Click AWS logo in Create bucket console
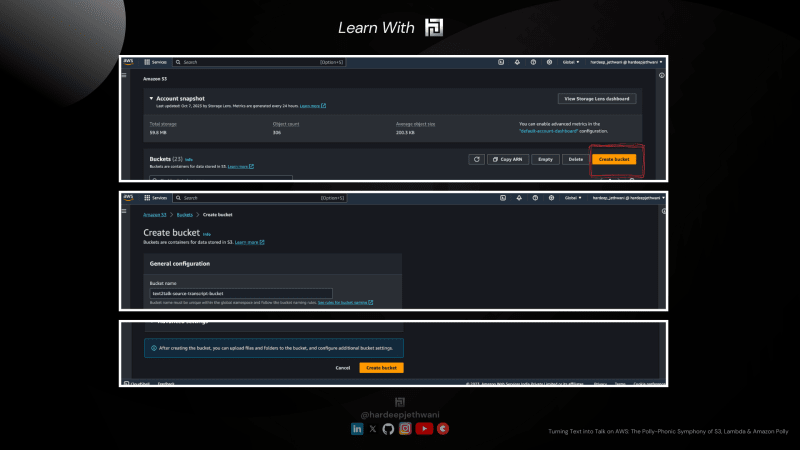This screenshot has height=450, width=800. [x=128, y=197]
